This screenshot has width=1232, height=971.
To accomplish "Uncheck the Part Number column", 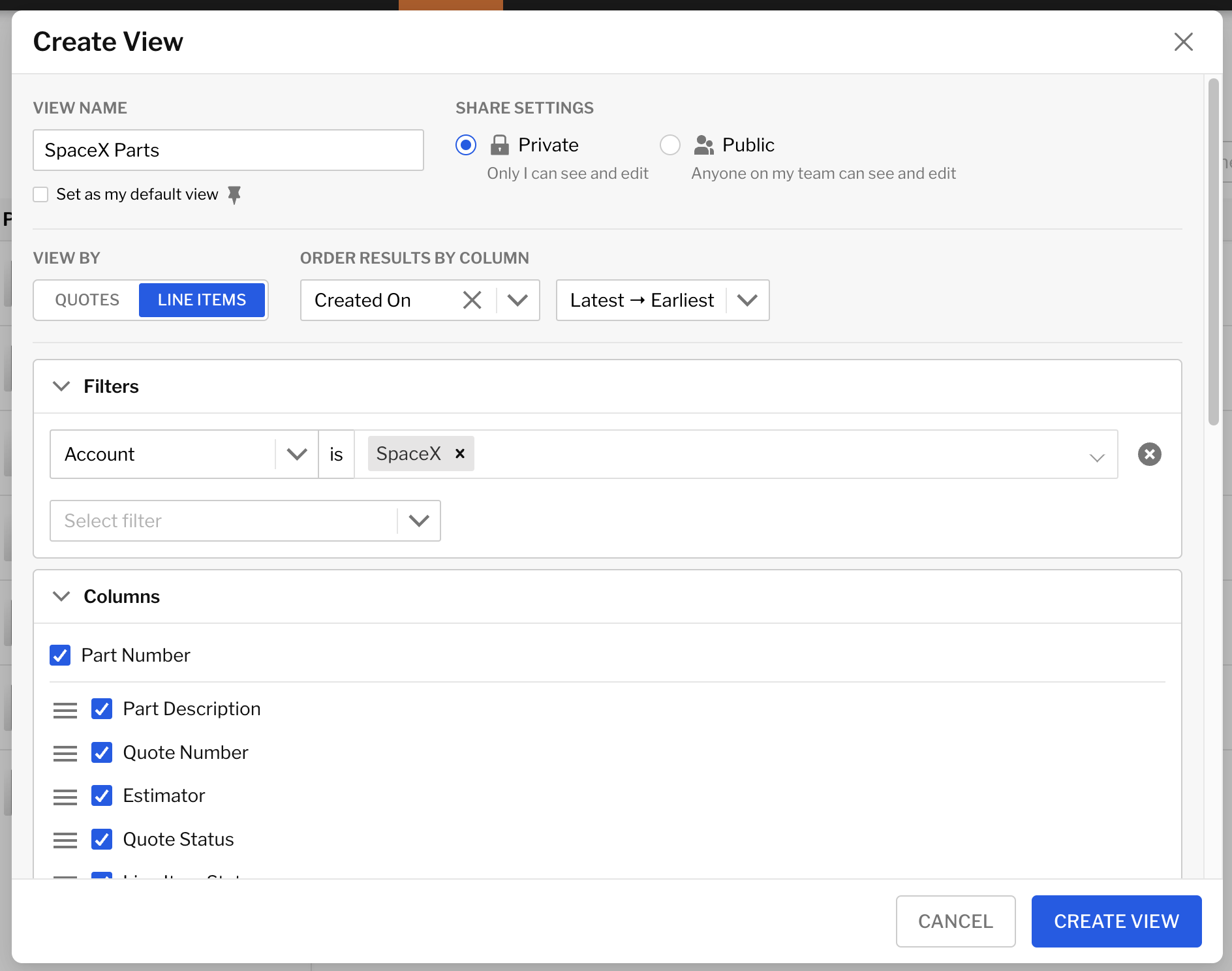I will (x=61, y=655).
